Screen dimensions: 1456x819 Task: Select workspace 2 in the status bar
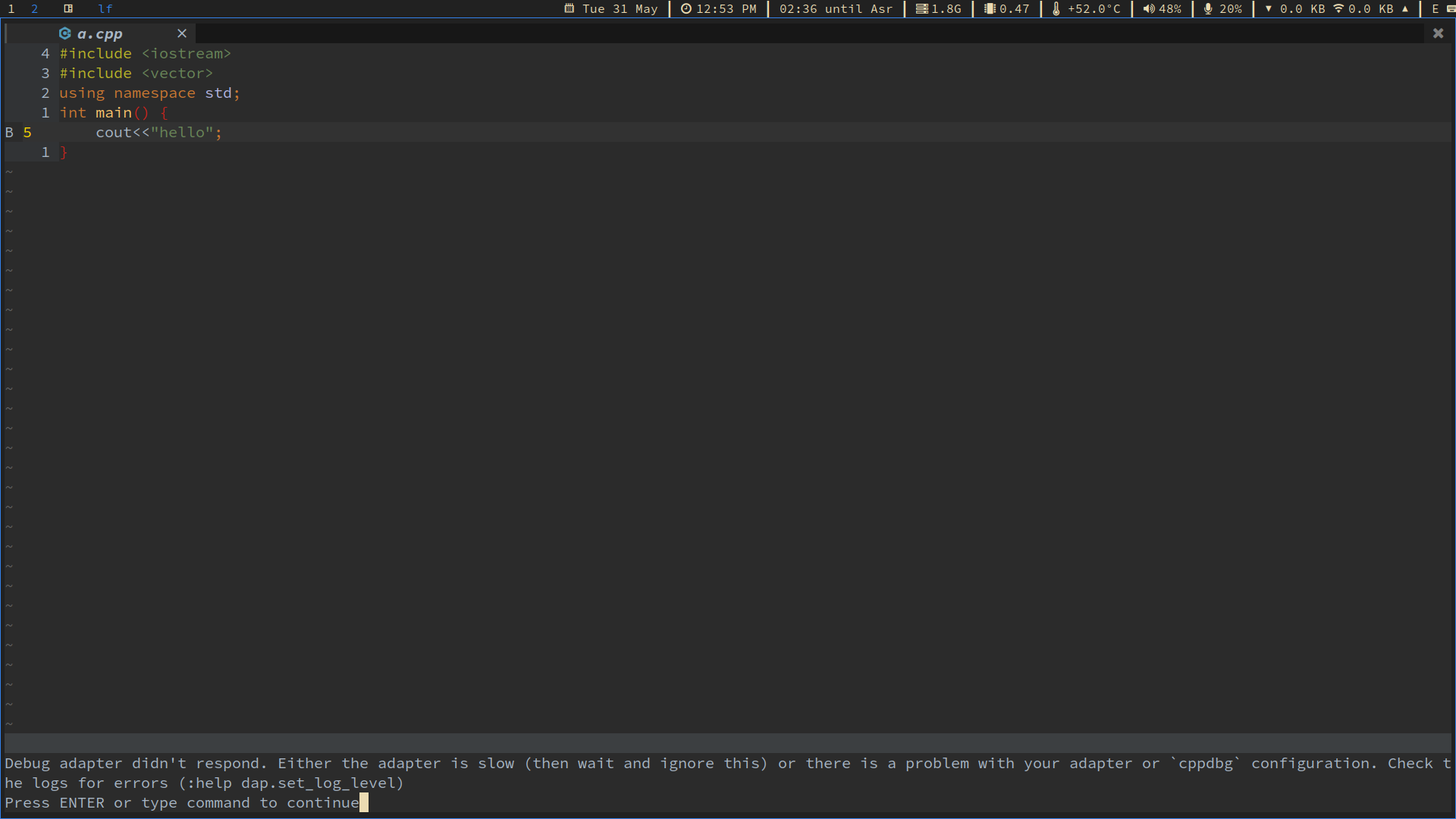tap(35, 9)
